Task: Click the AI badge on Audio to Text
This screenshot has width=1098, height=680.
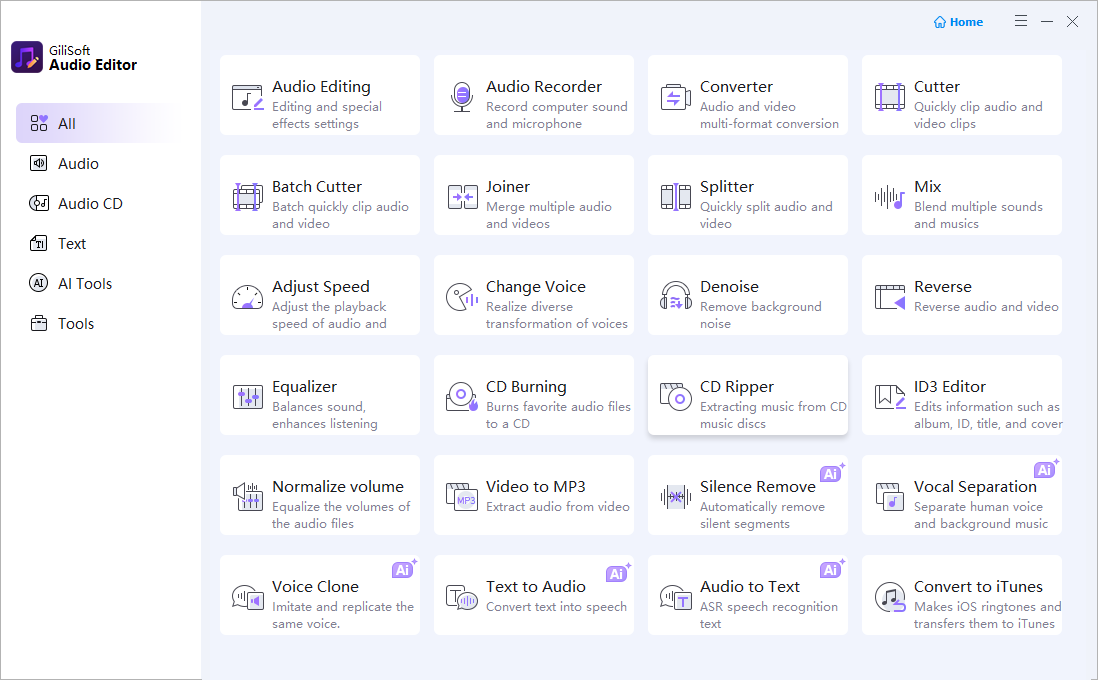Action: click(x=831, y=569)
